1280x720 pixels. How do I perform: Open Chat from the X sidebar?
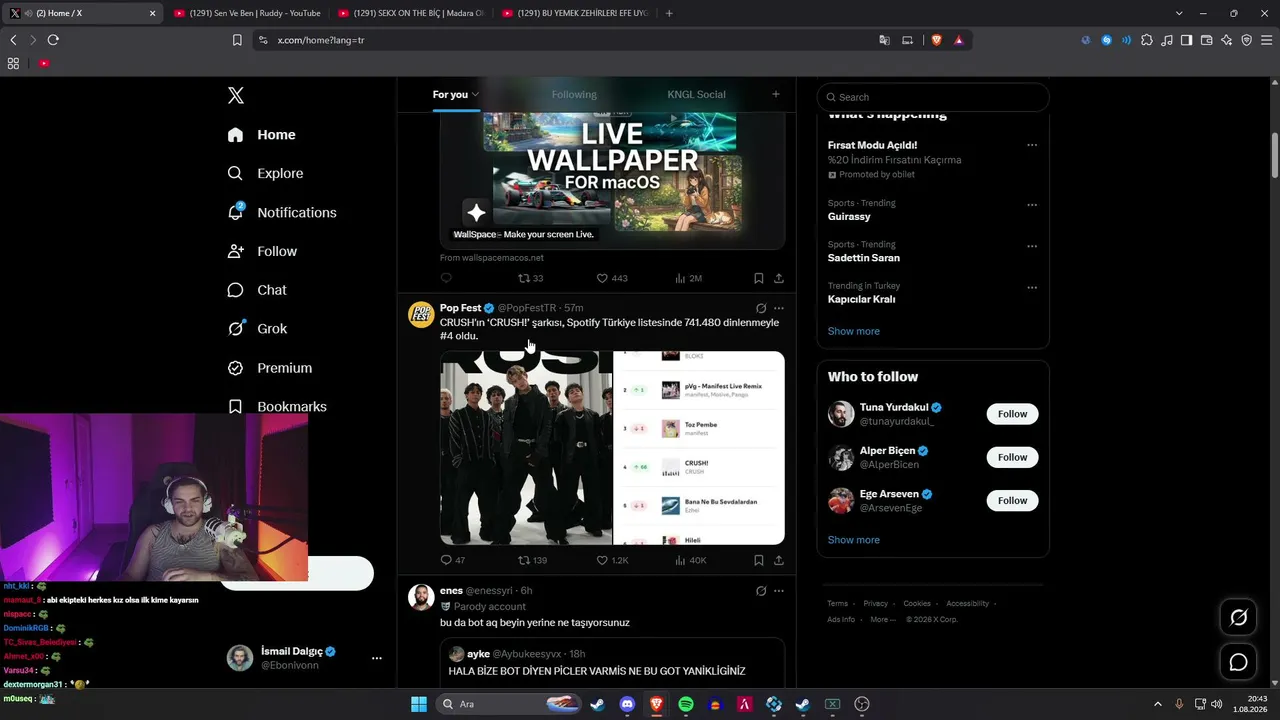coord(257,290)
